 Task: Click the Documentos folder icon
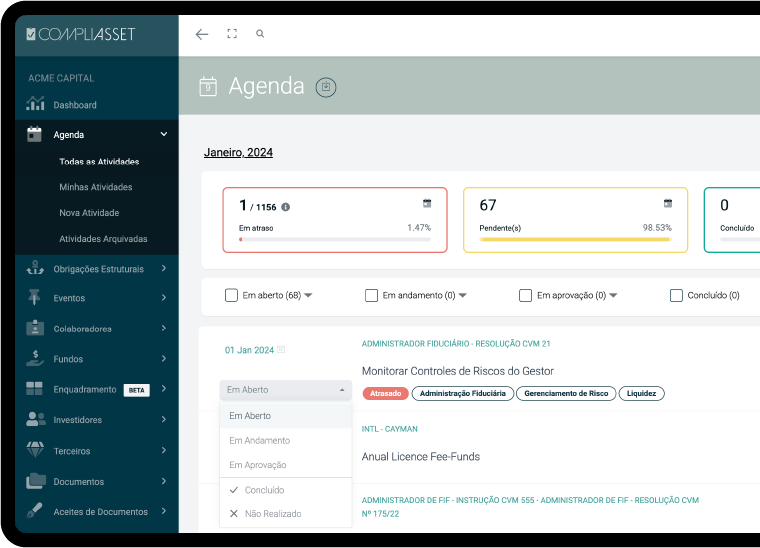tap(35, 481)
